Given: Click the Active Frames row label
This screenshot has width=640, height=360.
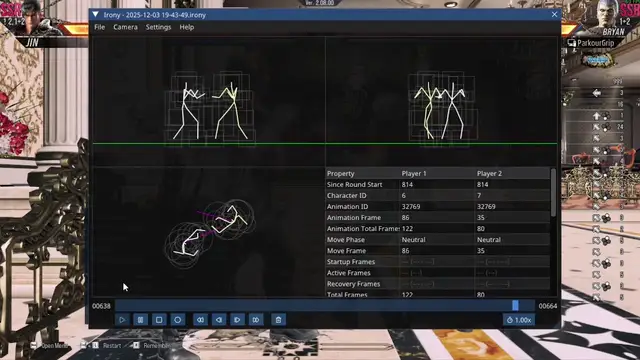Looking at the screenshot, I should (349, 273).
